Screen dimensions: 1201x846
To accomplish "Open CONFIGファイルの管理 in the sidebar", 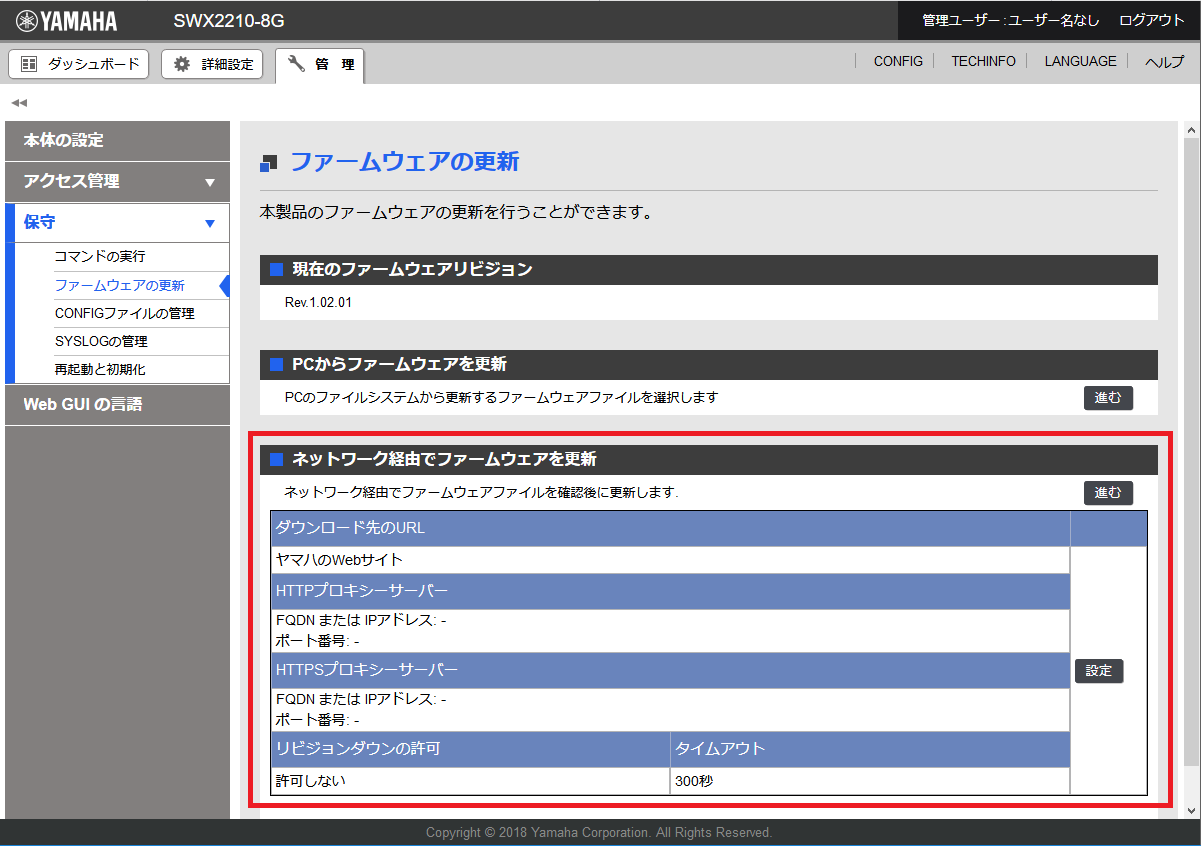I will [x=125, y=313].
